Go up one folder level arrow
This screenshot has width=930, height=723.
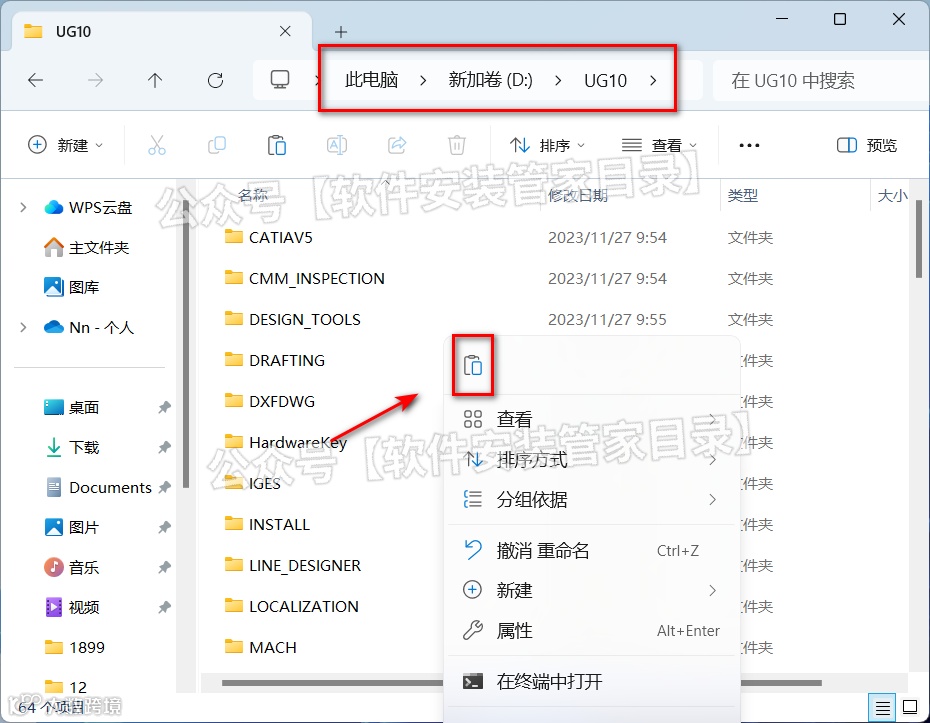pyautogui.click(x=155, y=80)
